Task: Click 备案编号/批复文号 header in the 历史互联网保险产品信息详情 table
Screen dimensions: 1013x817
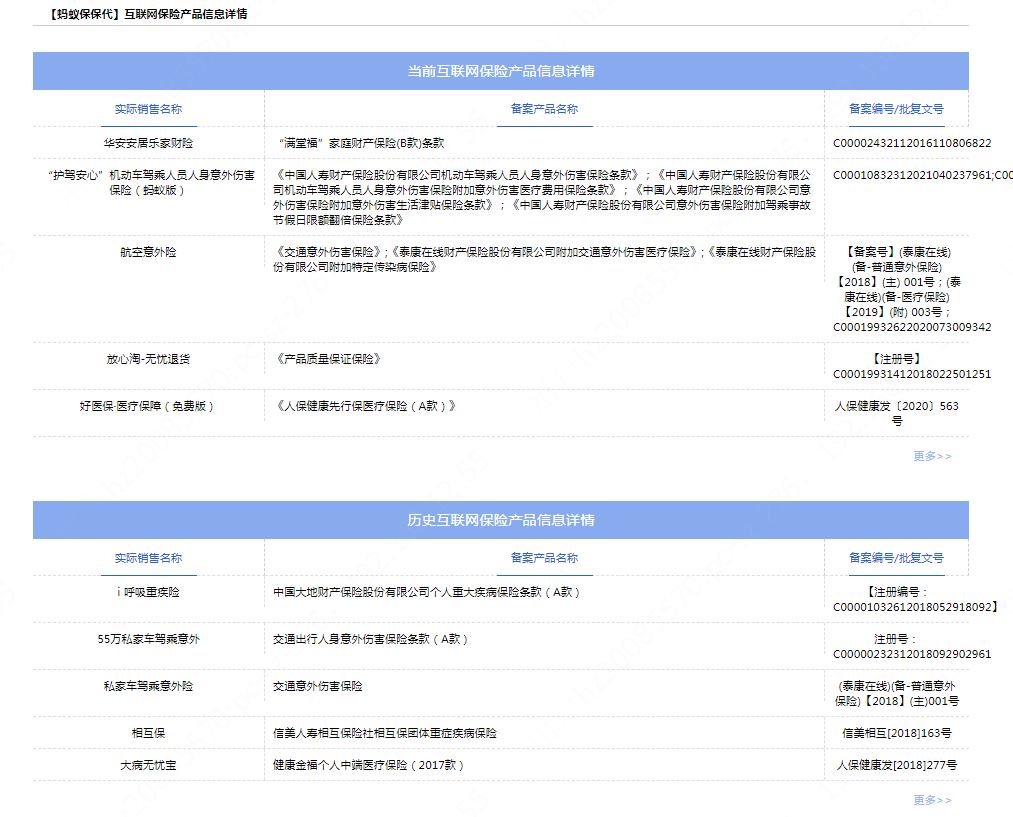Action: click(896, 558)
